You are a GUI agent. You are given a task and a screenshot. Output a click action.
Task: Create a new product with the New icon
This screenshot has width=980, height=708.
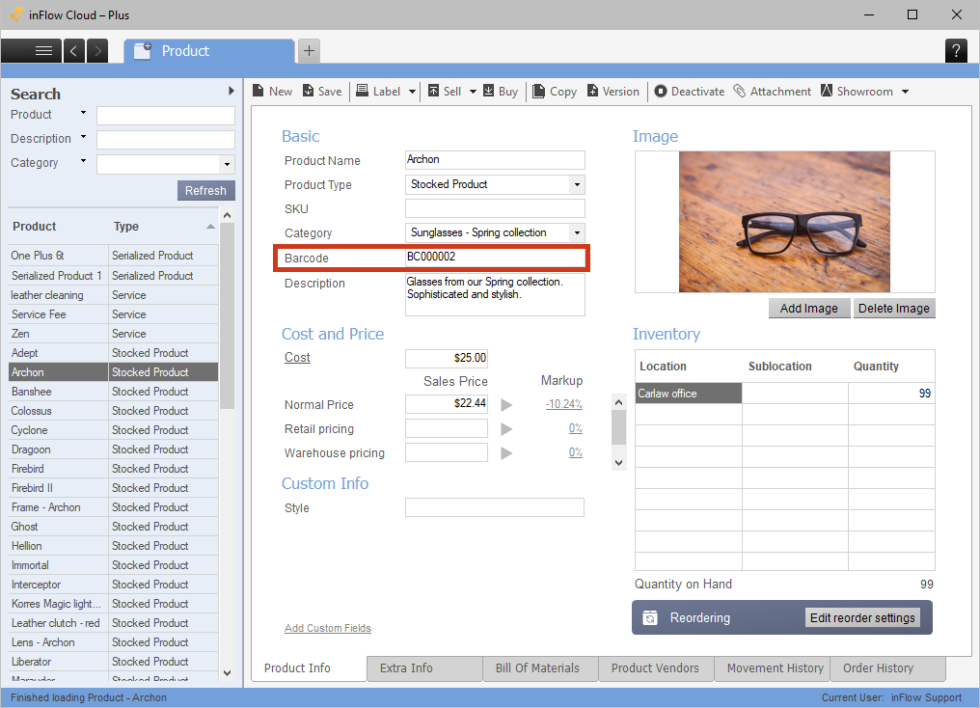pos(271,91)
